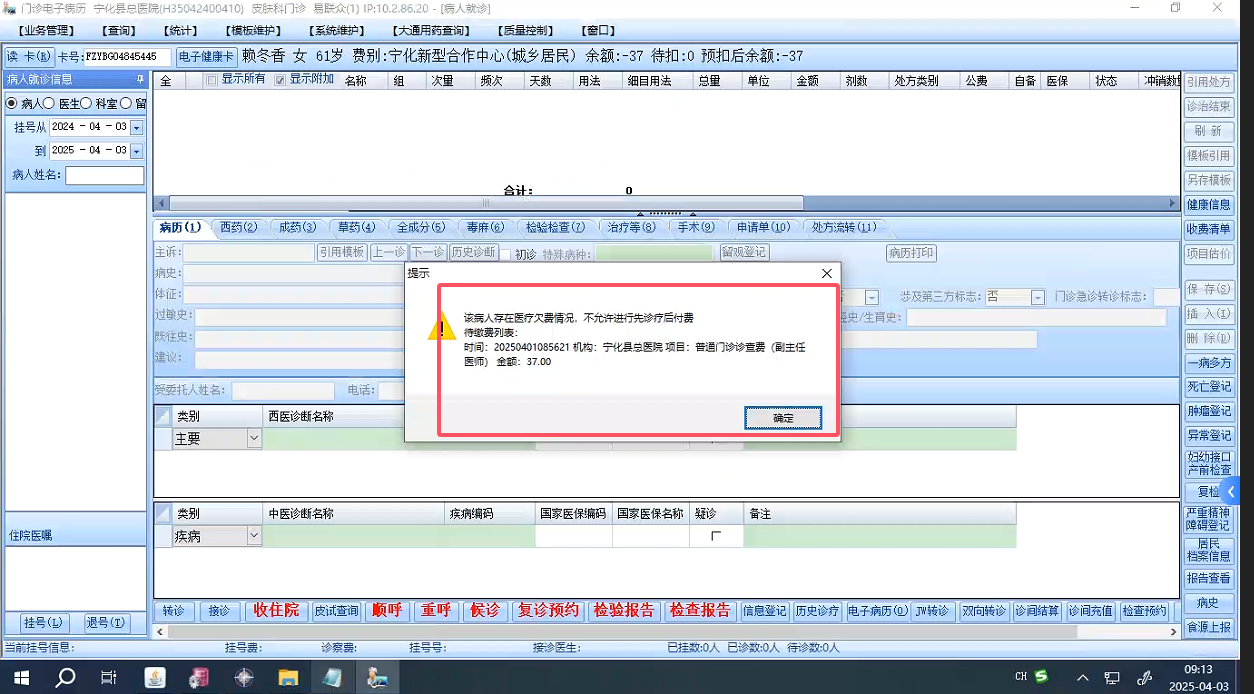Click the 病历打印 button
This screenshot has width=1254, height=694.
click(x=911, y=253)
